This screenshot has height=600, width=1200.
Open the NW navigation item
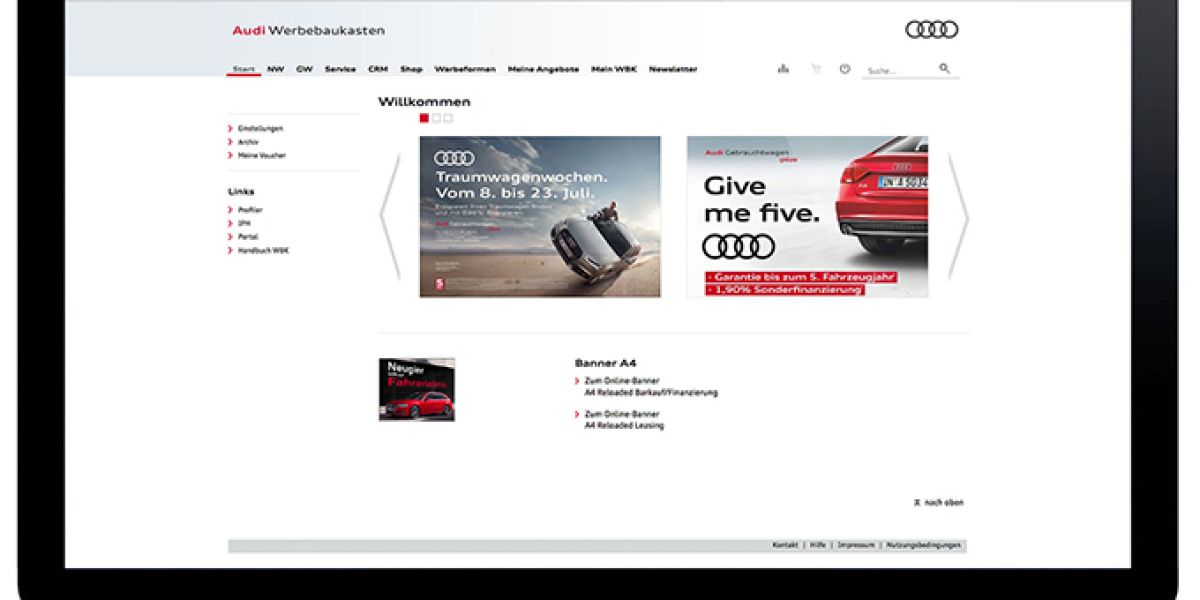click(x=275, y=70)
